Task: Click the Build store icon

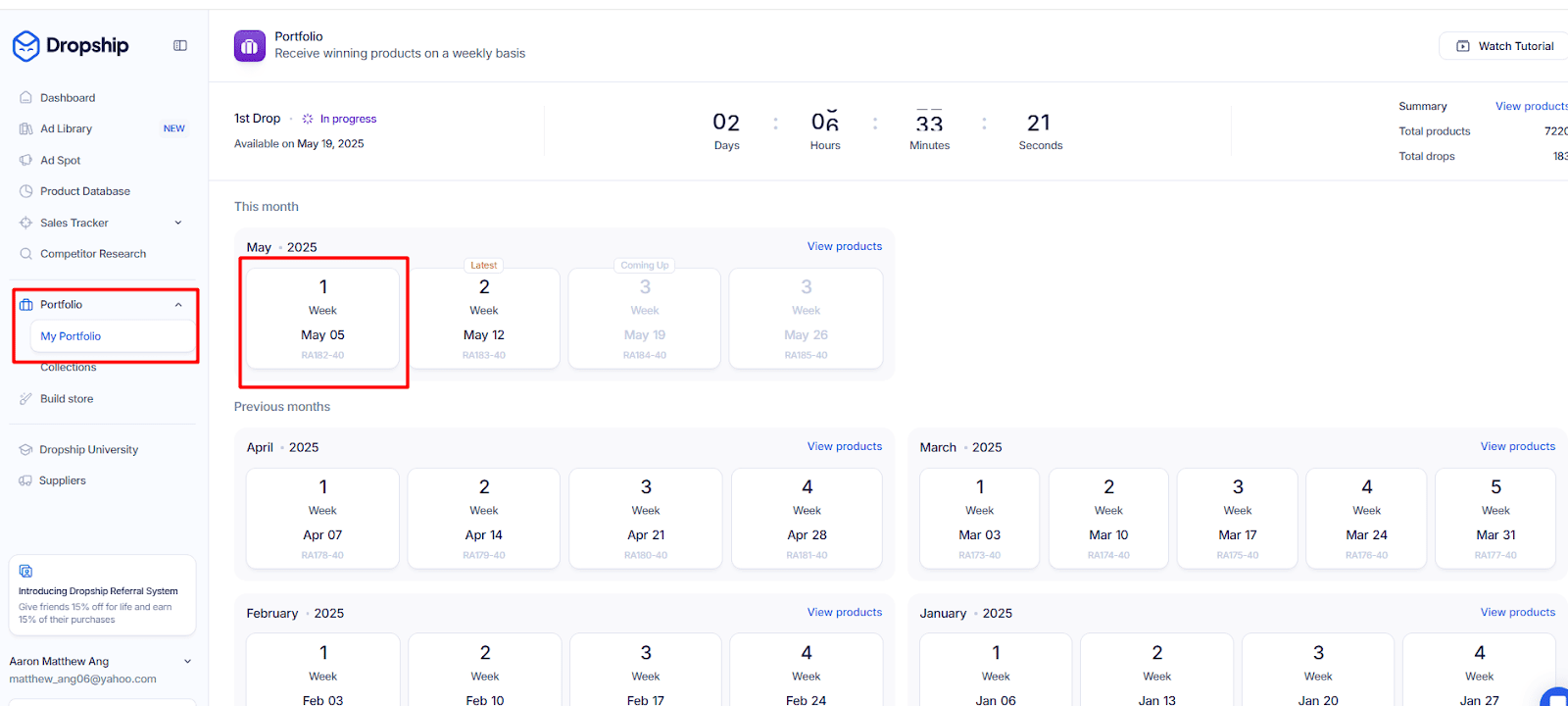Action: 26,399
